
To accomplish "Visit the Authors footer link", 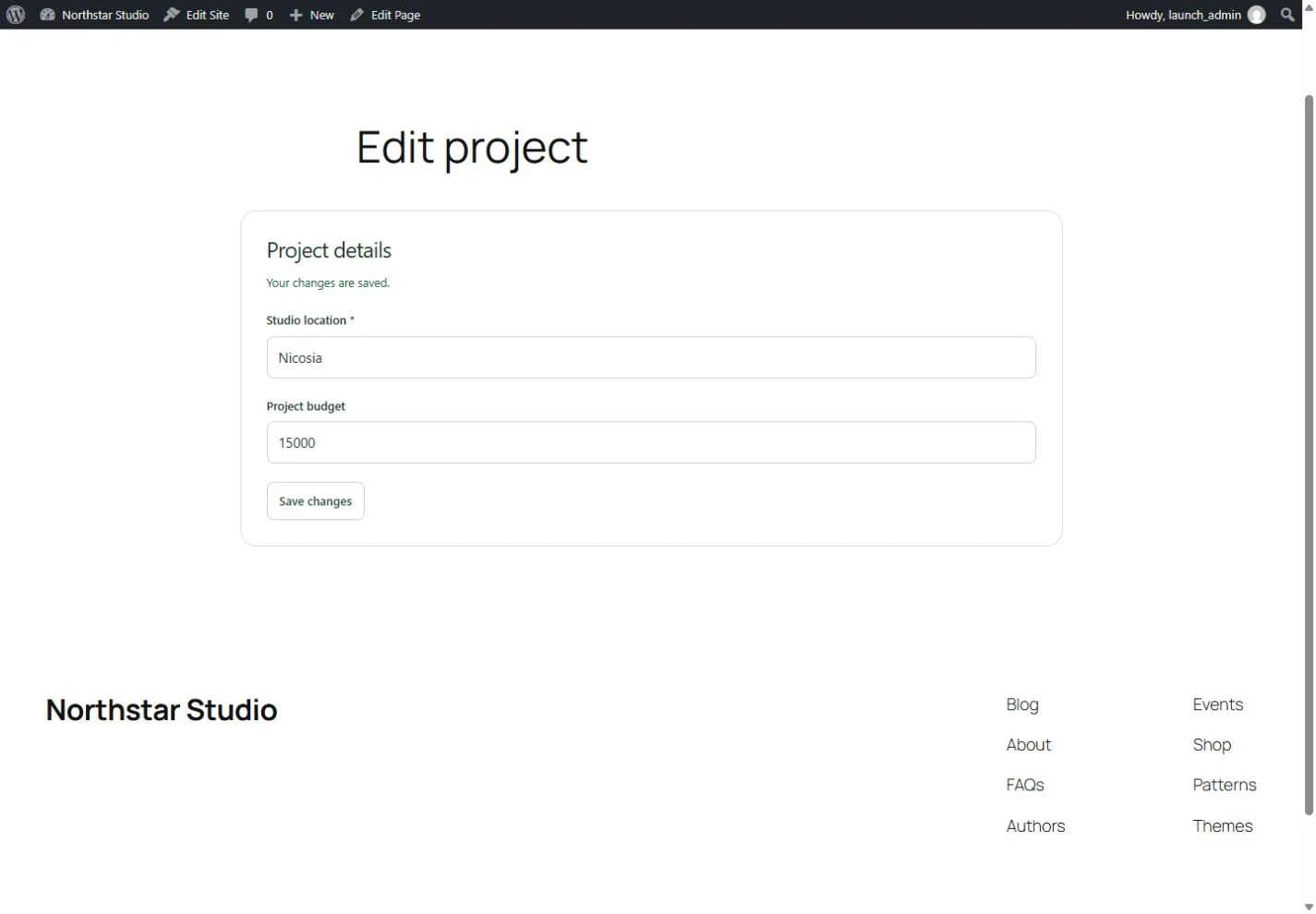I will click(1035, 826).
